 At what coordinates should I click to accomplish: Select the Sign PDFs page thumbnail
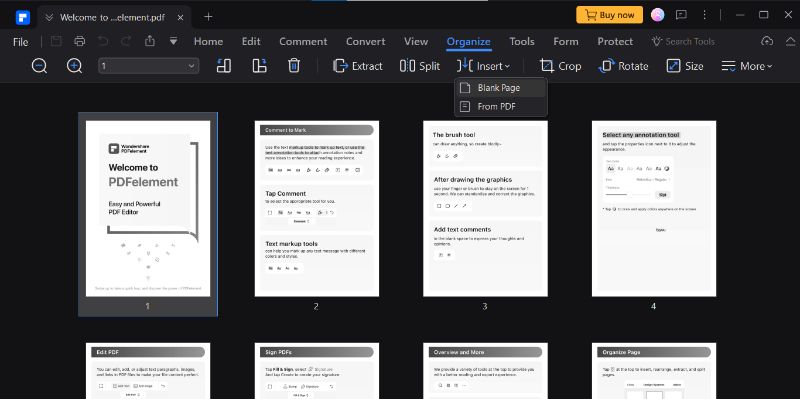pyautogui.click(x=317, y=371)
